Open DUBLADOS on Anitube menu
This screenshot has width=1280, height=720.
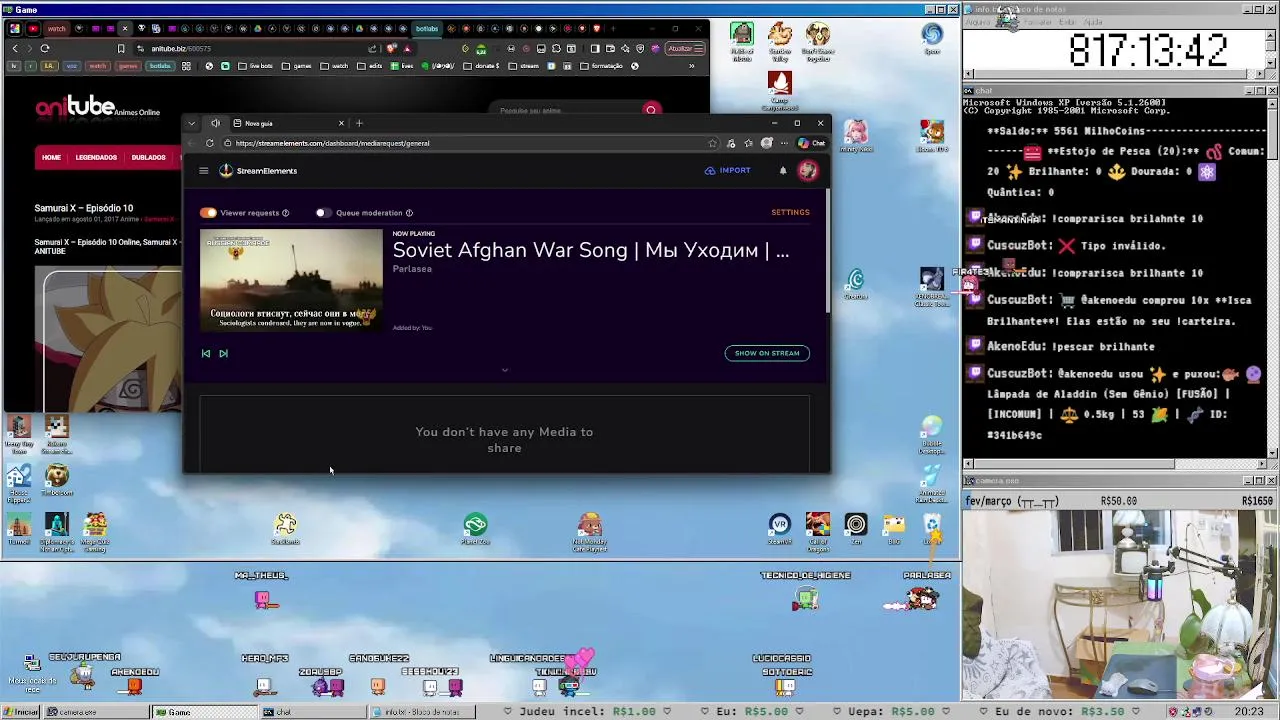148,157
